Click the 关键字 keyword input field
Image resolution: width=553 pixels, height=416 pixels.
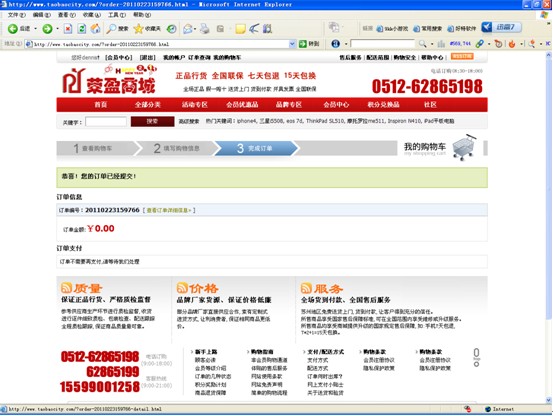tap(106, 122)
